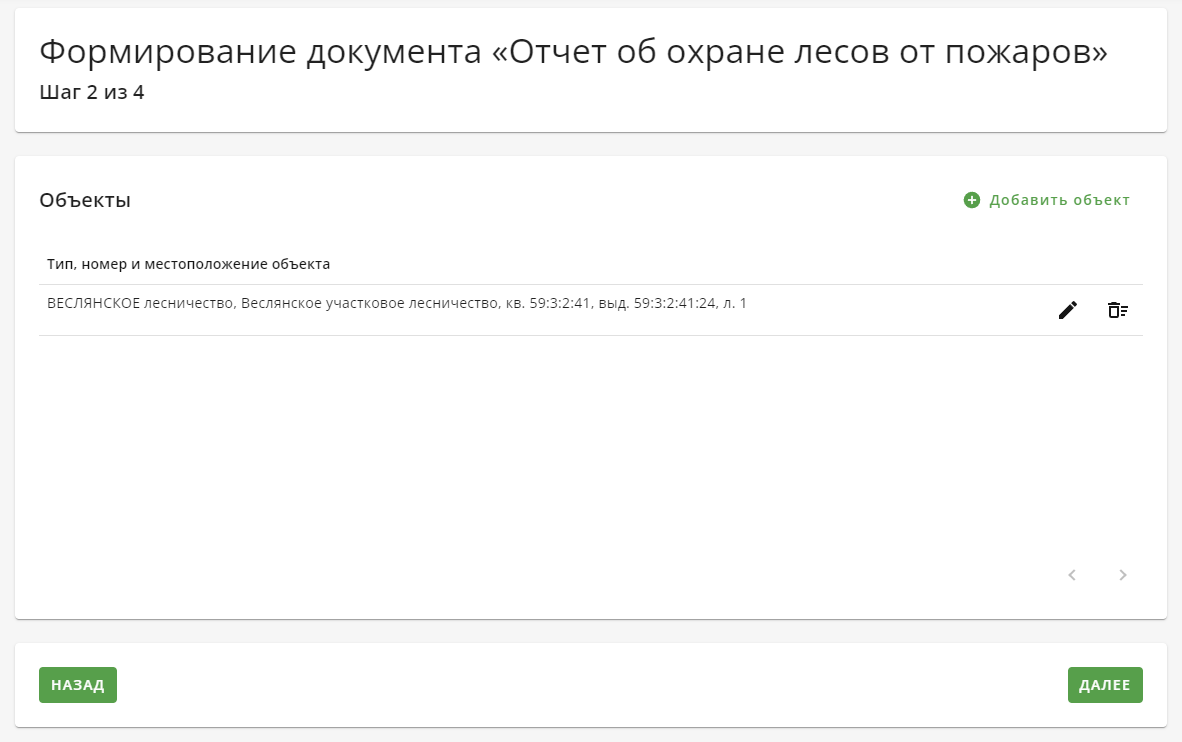Click the word "Формирование" in the title
The image size is (1182, 742).
[x=167, y=52]
